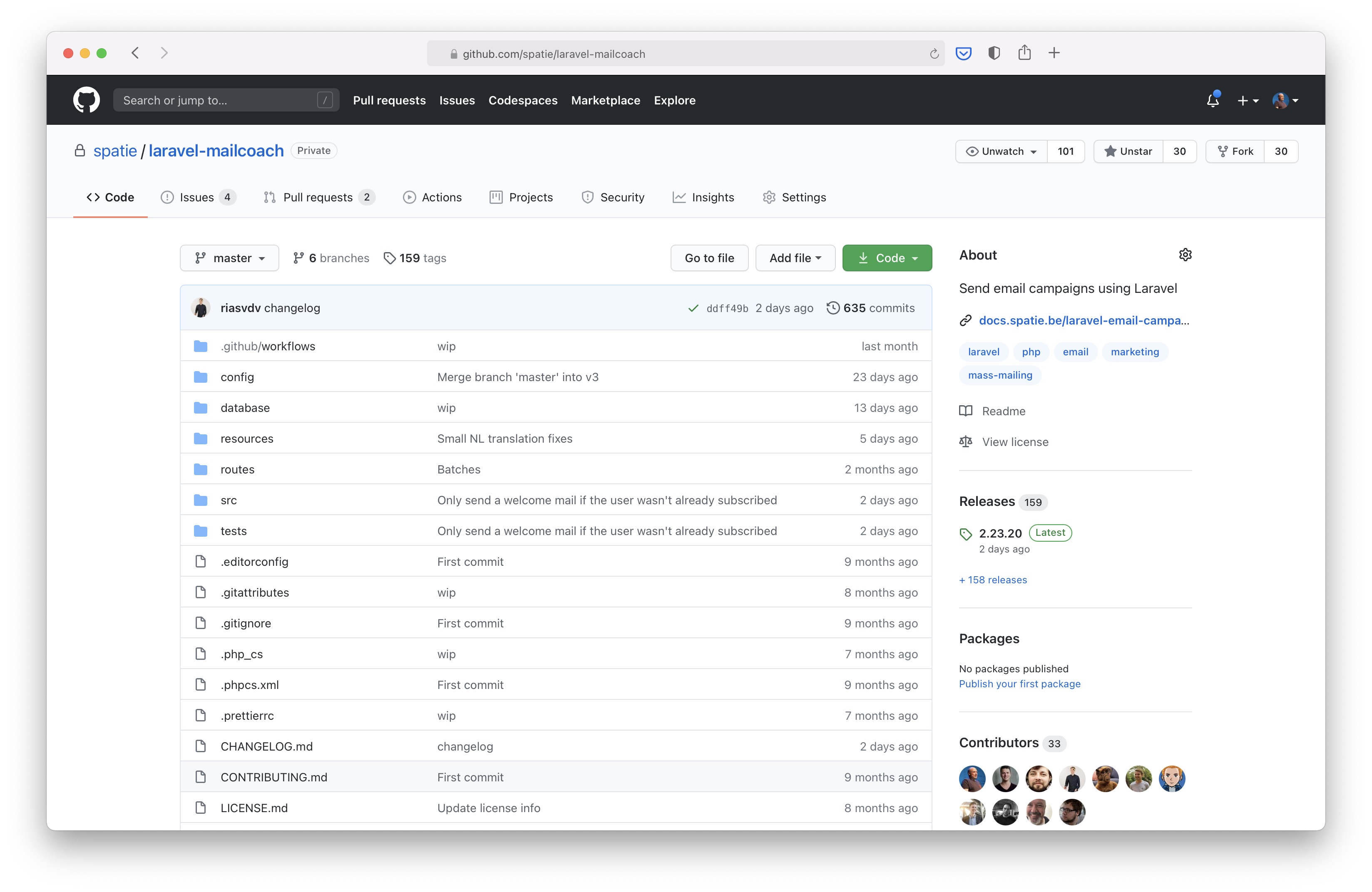This screenshot has width=1372, height=892.
Task: Click the About section gear icon
Action: [1185, 255]
